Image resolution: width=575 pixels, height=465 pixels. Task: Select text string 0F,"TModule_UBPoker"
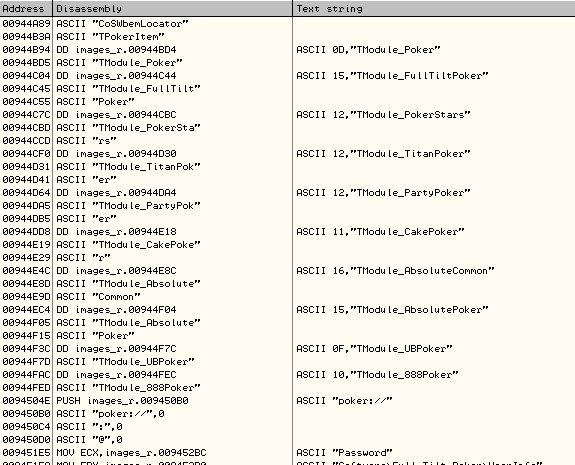374,349
